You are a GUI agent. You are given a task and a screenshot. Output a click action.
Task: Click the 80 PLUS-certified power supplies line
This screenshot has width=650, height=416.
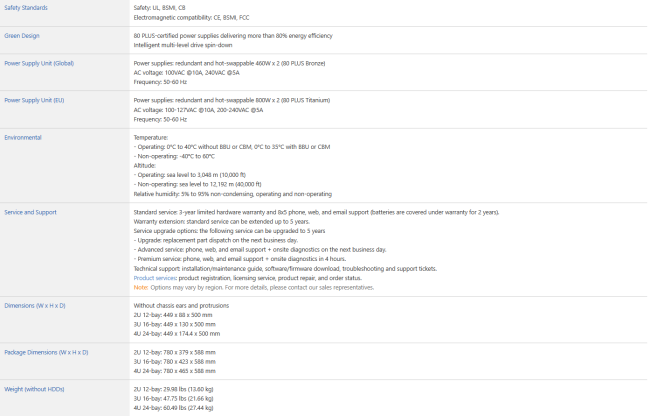tap(233, 36)
